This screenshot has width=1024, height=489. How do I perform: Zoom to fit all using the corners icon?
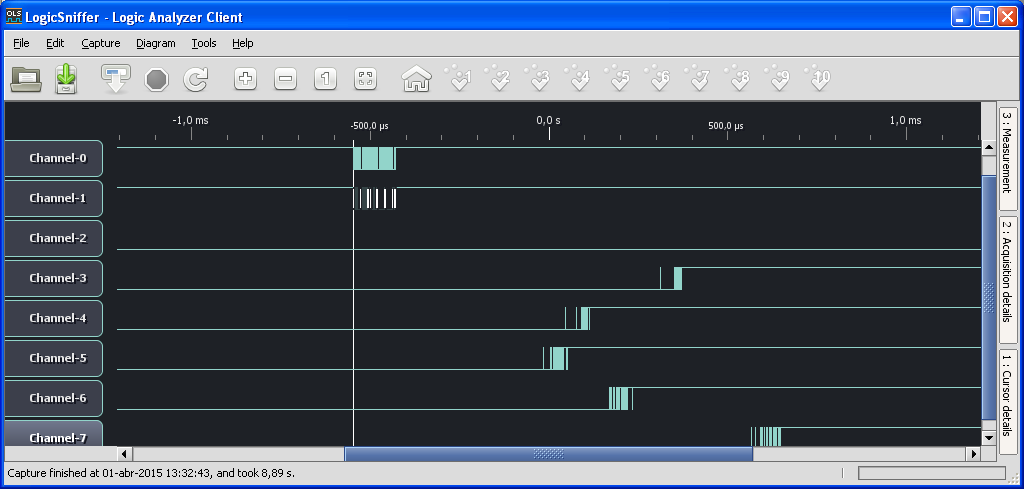366,80
